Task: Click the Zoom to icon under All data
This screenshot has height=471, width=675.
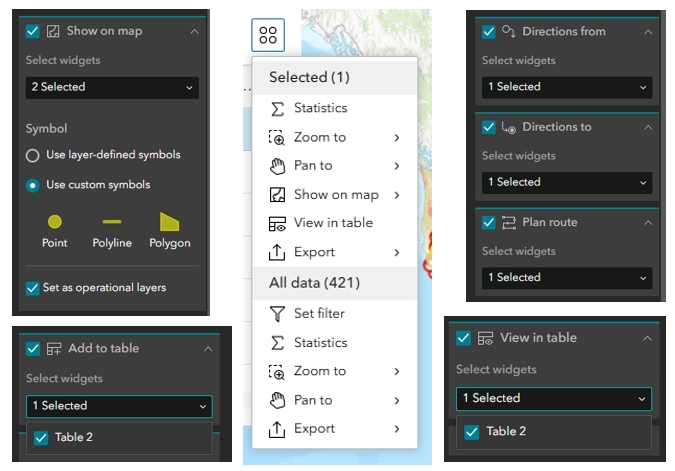Action: 277,372
